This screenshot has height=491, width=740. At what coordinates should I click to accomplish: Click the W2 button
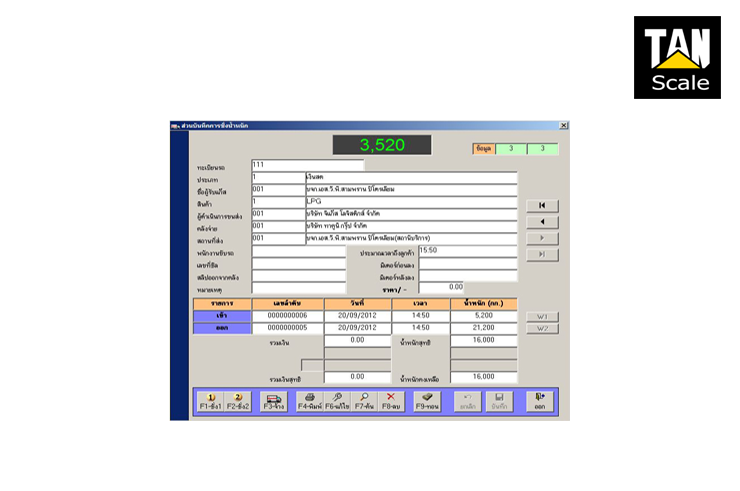click(541, 329)
